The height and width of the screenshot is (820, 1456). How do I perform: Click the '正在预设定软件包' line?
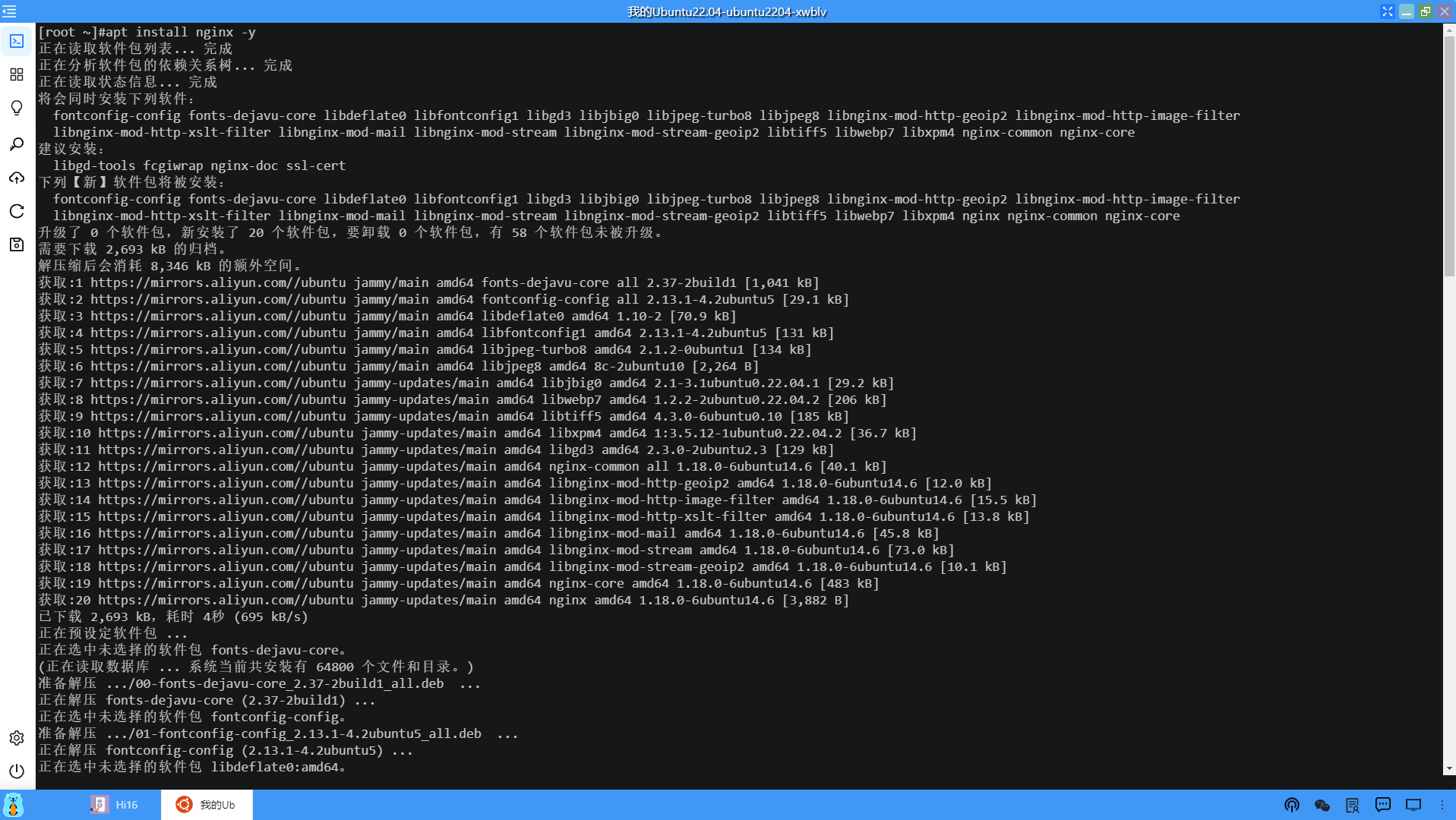tap(113, 633)
